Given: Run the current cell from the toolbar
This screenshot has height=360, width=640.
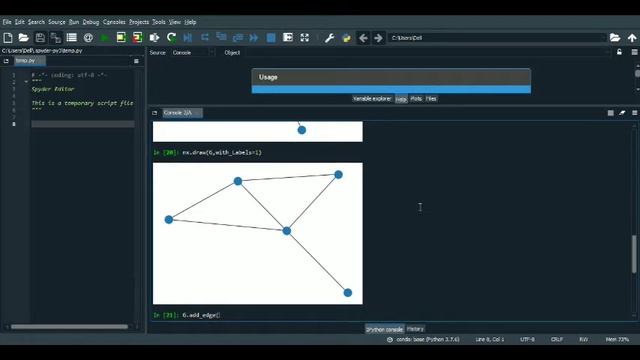Looking at the screenshot, I should (121, 38).
